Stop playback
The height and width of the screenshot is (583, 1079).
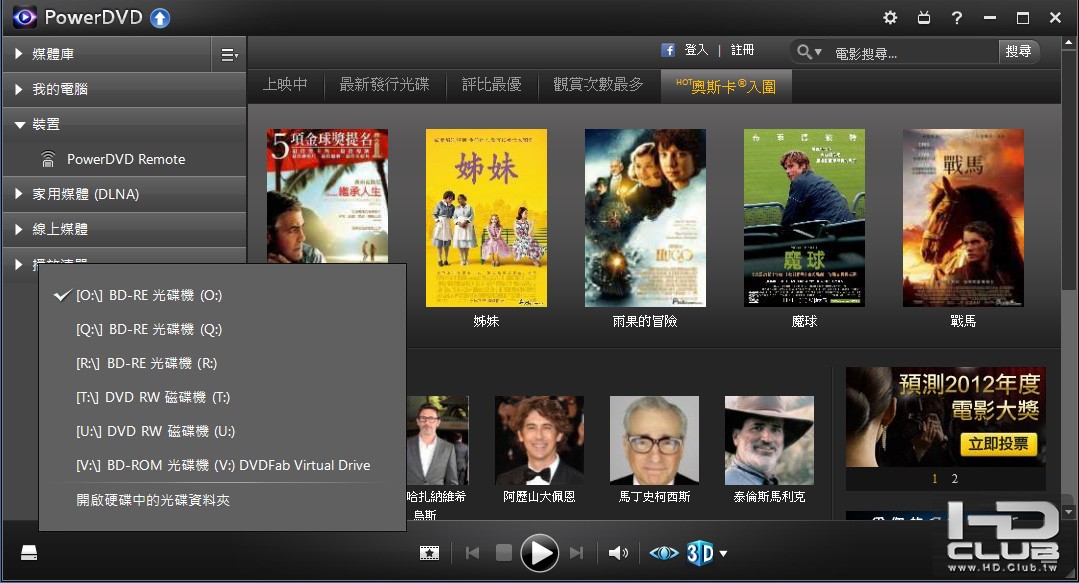point(504,553)
